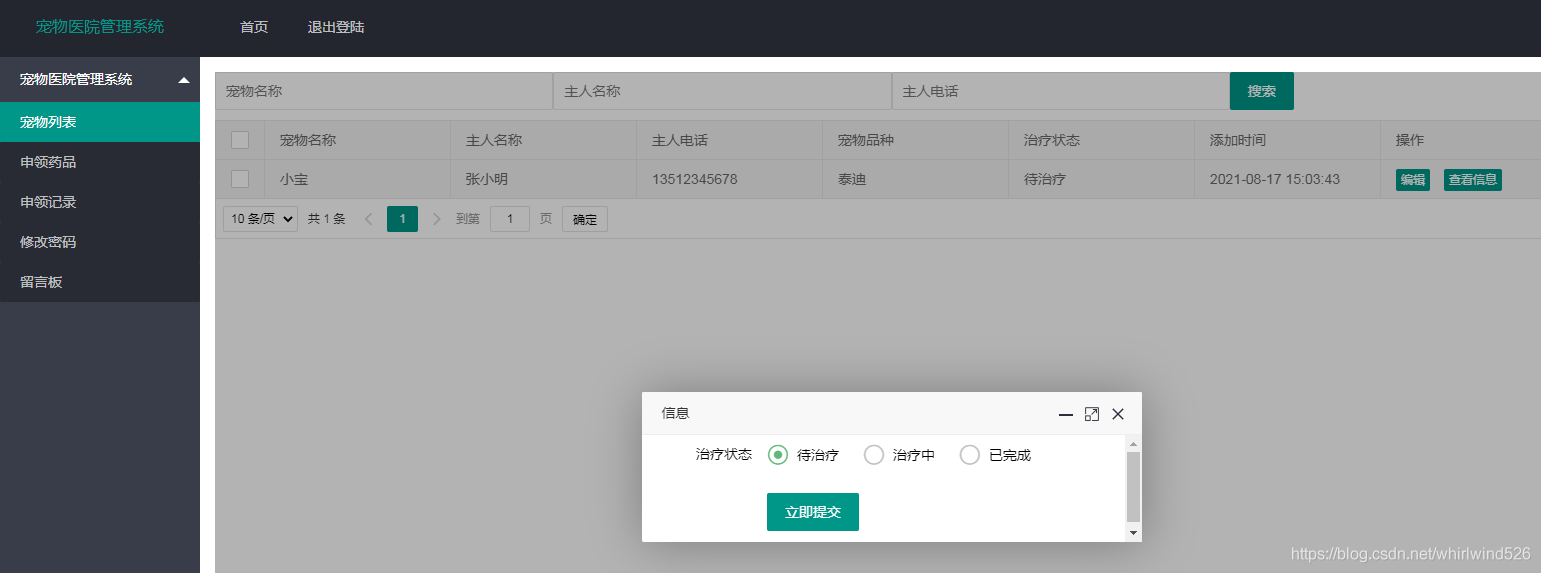The image size is (1541, 573).
Task: Focus the page number jump input
Action: tap(510, 219)
